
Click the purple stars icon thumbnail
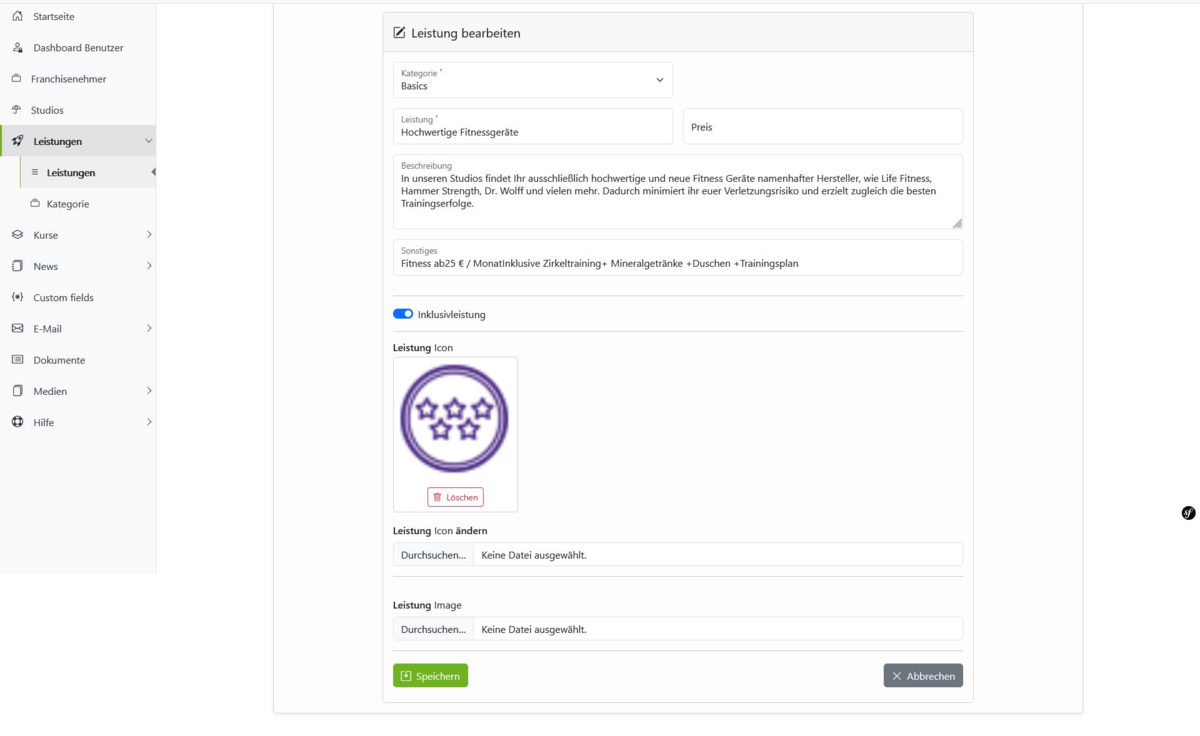(x=455, y=419)
